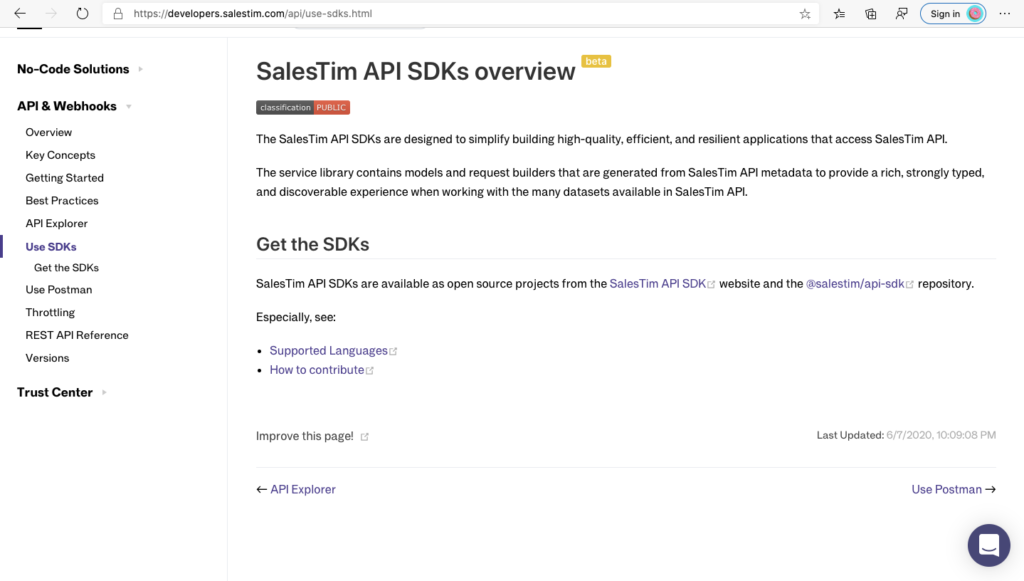Open the browser settings ellipsis menu
This screenshot has height=581, width=1024.
click(1004, 14)
